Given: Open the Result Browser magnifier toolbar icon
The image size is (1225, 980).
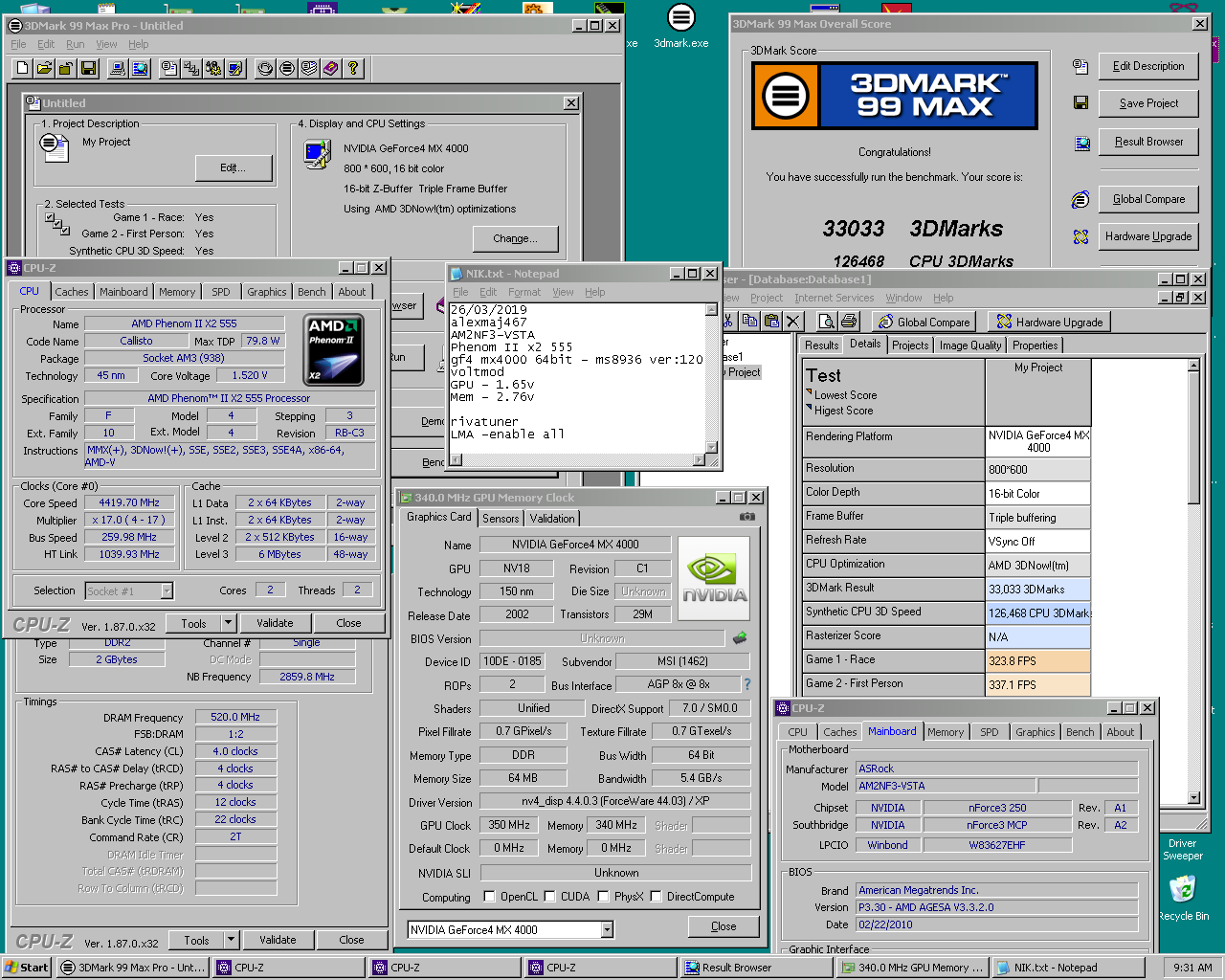Looking at the screenshot, I should pyautogui.click(x=140, y=68).
